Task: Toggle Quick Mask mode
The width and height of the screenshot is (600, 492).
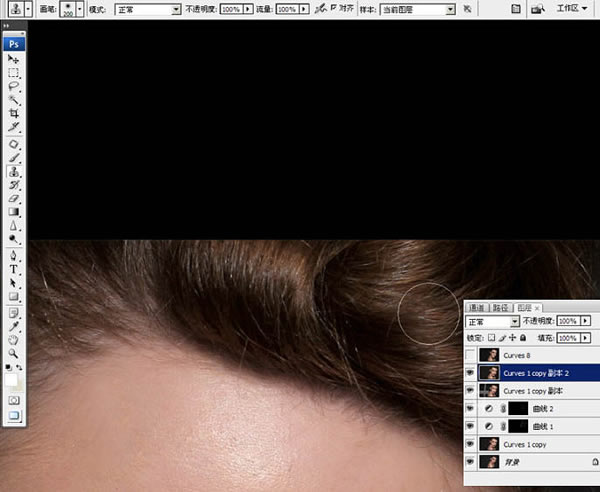Action: point(14,401)
